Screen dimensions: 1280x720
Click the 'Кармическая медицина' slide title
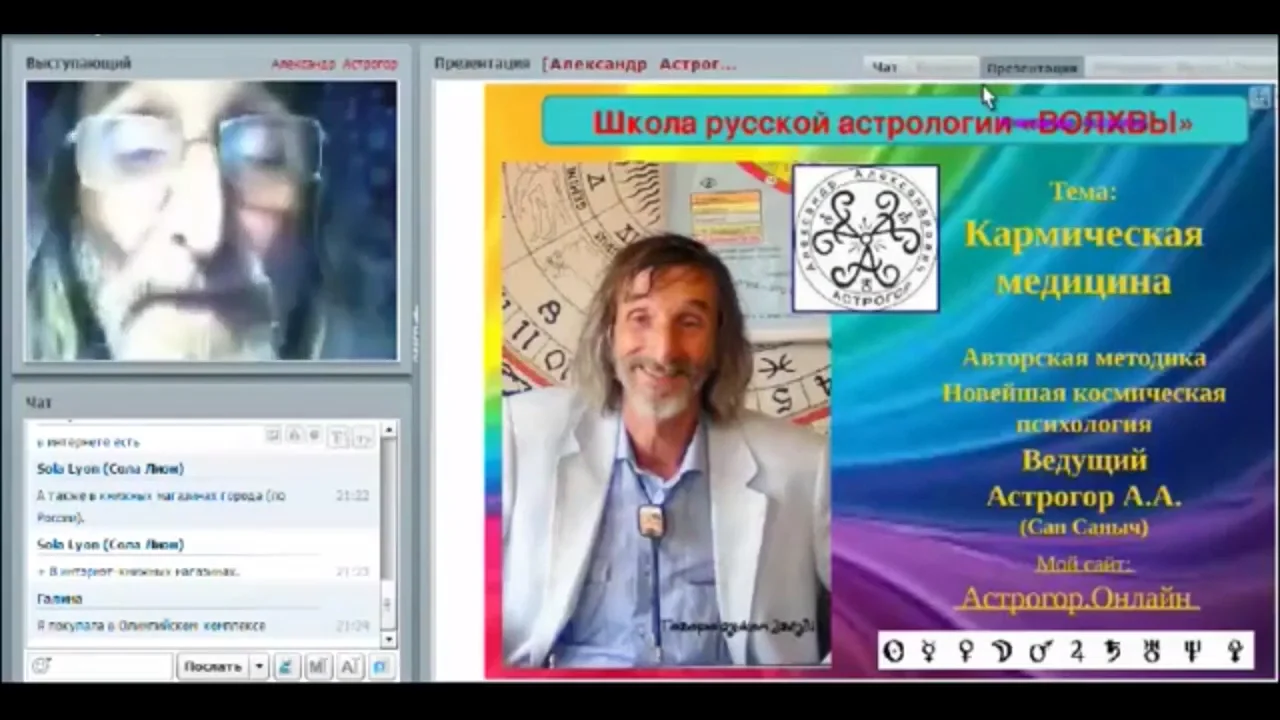[1083, 257]
